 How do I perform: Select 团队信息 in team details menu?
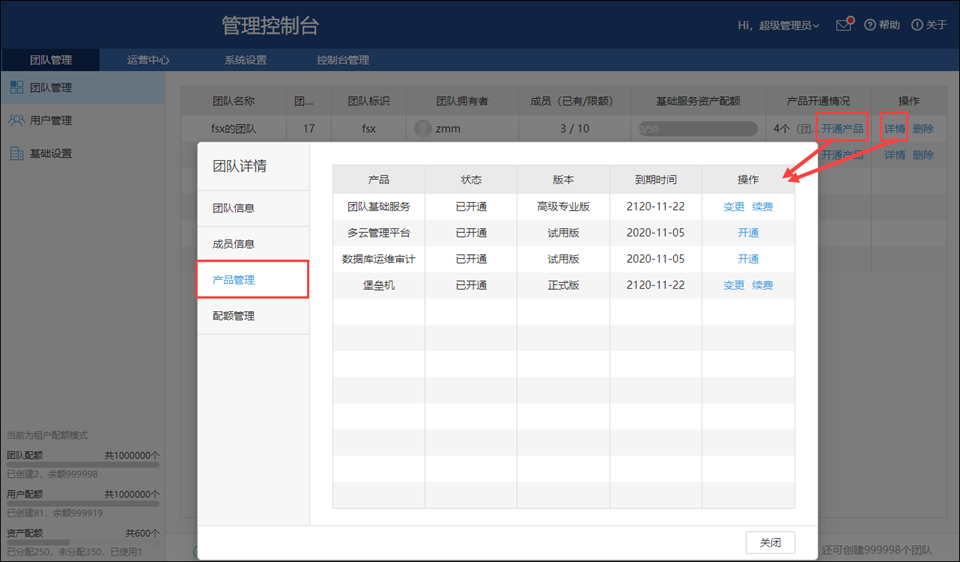234,208
